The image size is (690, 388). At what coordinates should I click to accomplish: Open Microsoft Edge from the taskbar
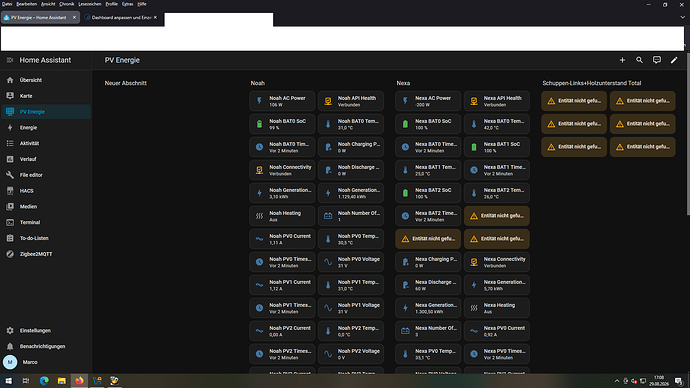(44, 381)
